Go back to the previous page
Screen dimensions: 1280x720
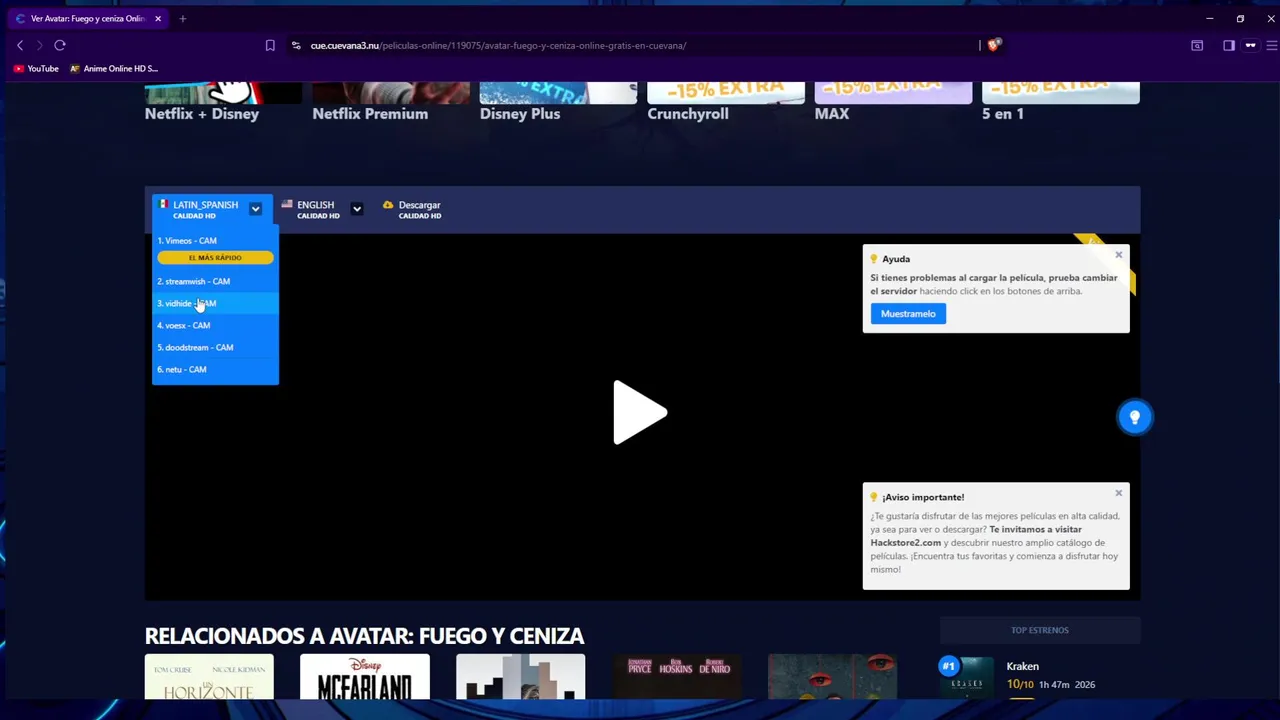(x=20, y=45)
